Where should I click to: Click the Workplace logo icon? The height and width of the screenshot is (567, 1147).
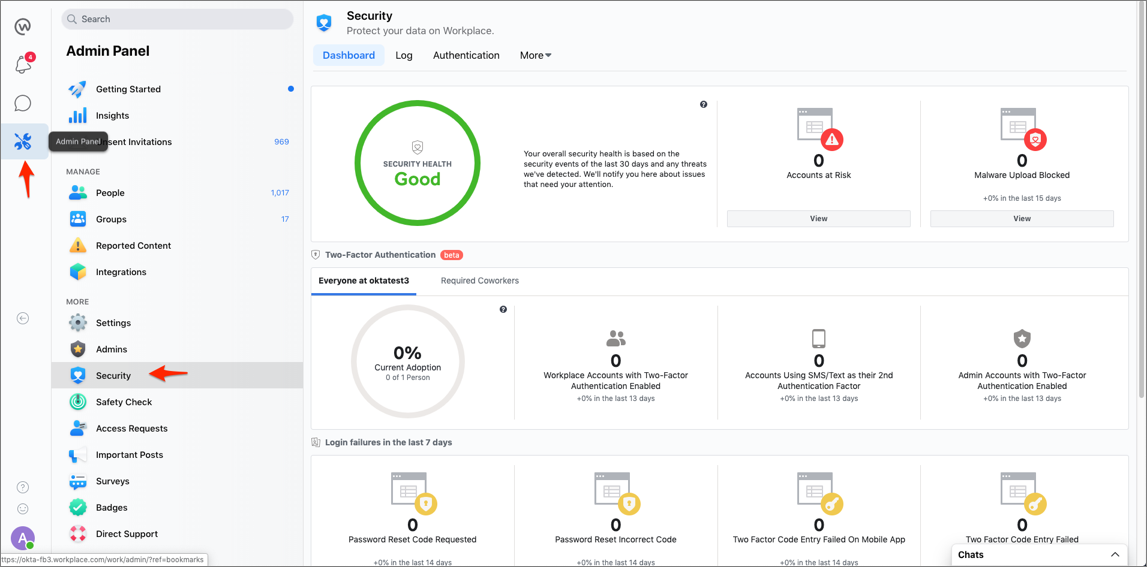pyautogui.click(x=22, y=26)
